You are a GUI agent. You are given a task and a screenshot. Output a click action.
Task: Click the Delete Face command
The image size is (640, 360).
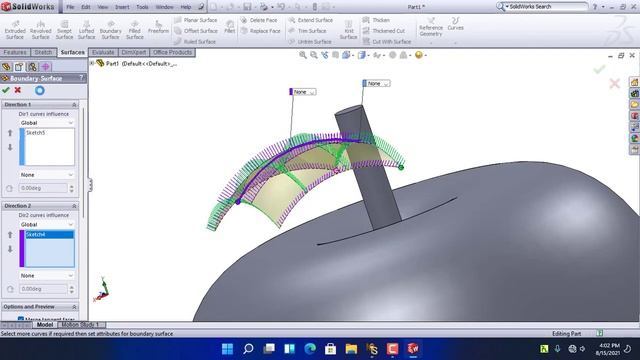click(259, 20)
